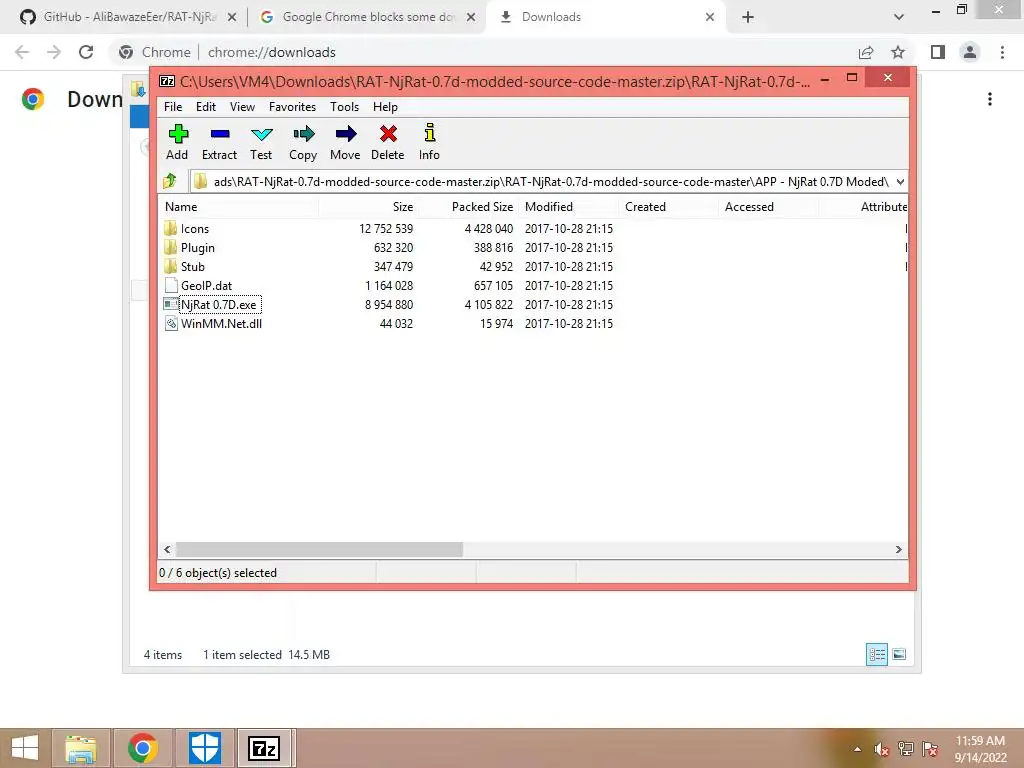Expand the 7-Zip address path dropdown

[x=900, y=182]
